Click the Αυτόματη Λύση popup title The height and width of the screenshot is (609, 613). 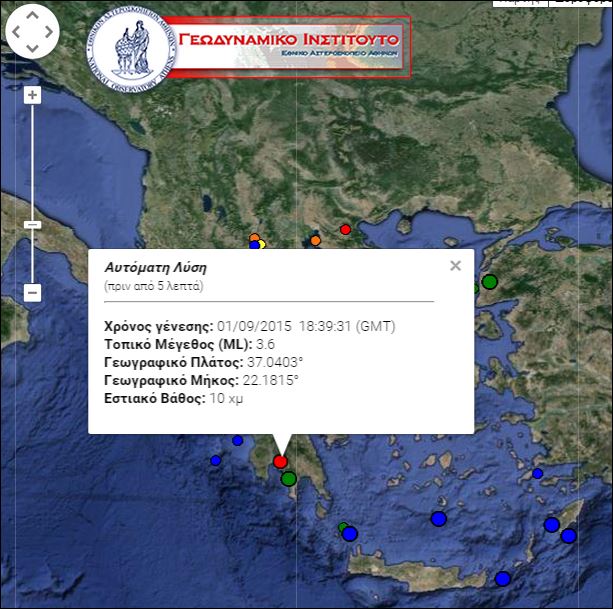tap(156, 267)
